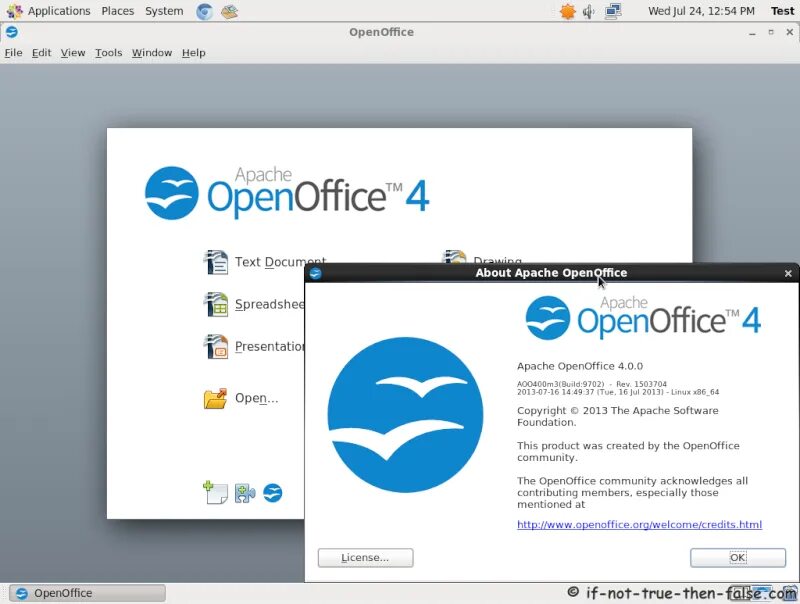Follow the openoffice.org credits link
This screenshot has width=800, height=604.
pyautogui.click(x=639, y=524)
